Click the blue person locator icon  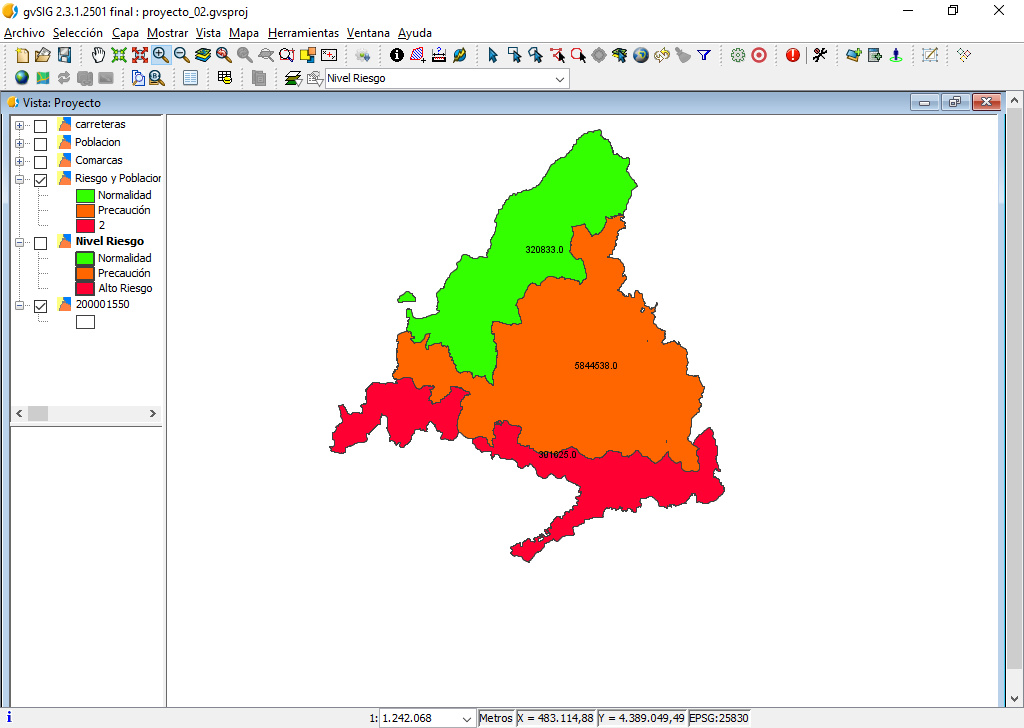[896, 55]
